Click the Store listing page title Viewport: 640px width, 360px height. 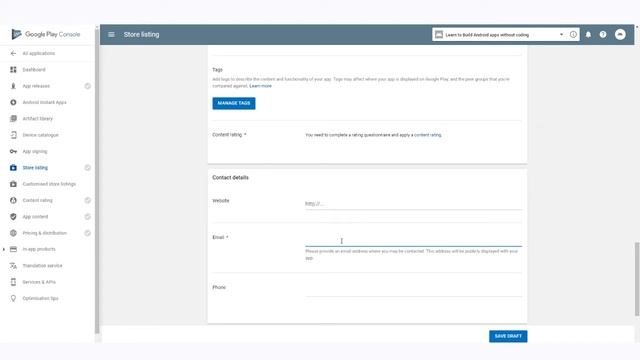click(142, 35)
